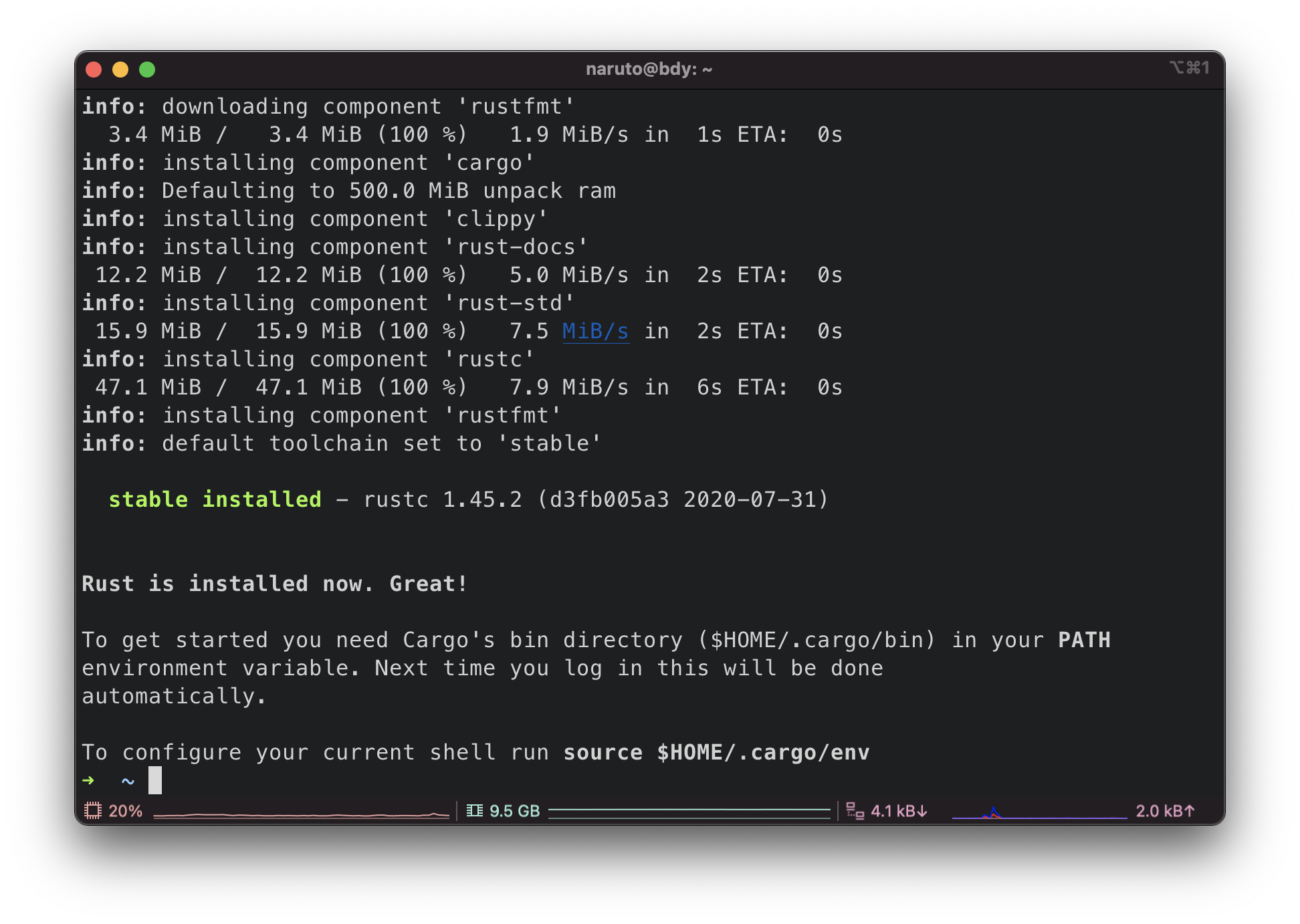1300x924 pixels.
Task: Select the CPU usage graph
Action: pyautogui.click(x=301, y=814)
